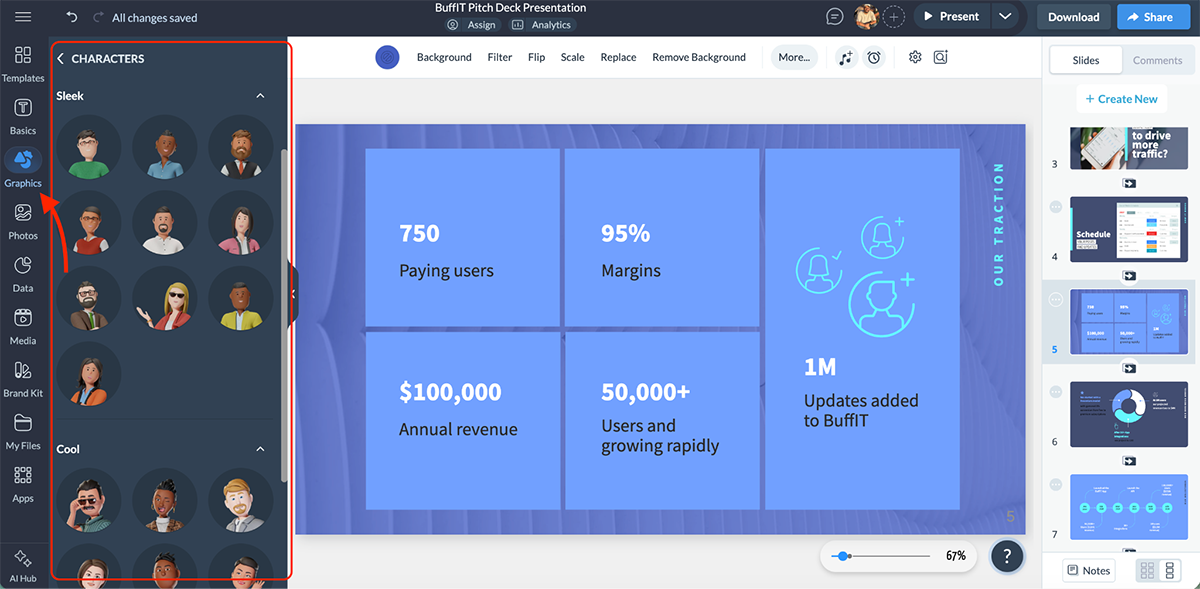Collapse the Sleek characters section
This screenshot has height=589, width=1200.
point(260,96)
